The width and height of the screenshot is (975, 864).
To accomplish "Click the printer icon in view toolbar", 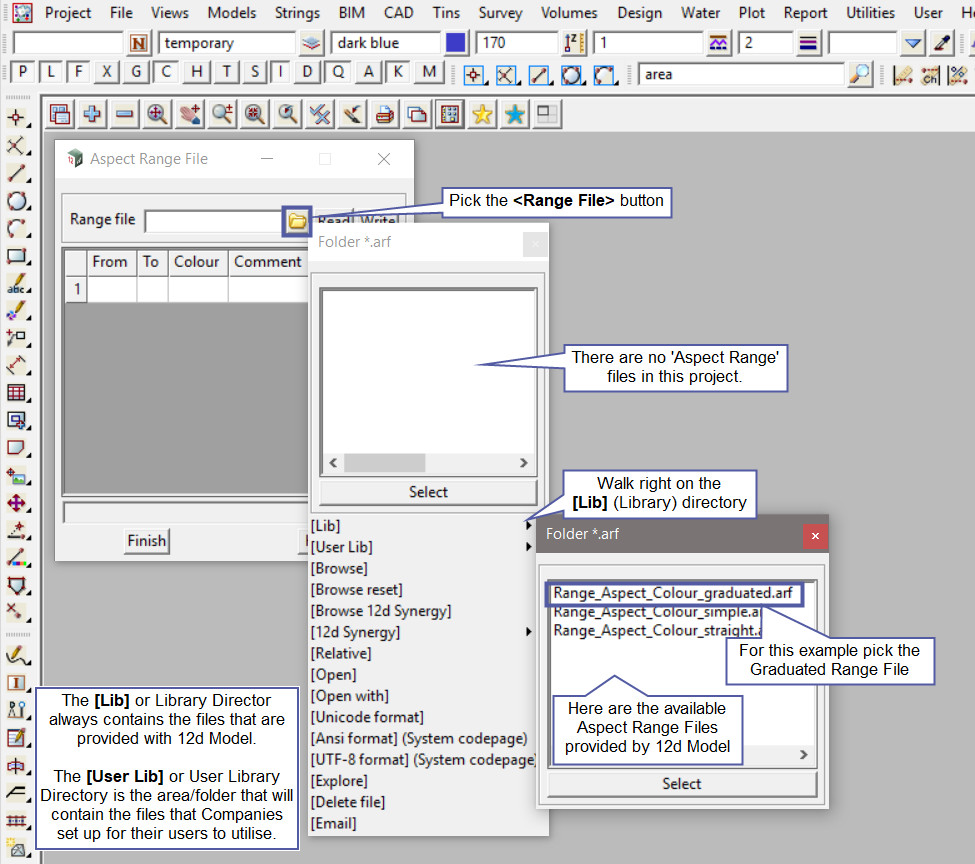I will click(384, 115).
